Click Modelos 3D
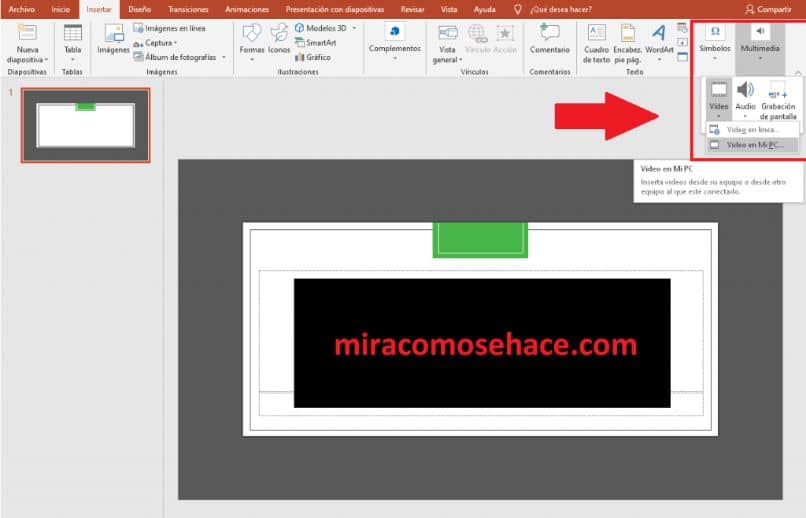806x518 pixels. [x=321, y=28]
